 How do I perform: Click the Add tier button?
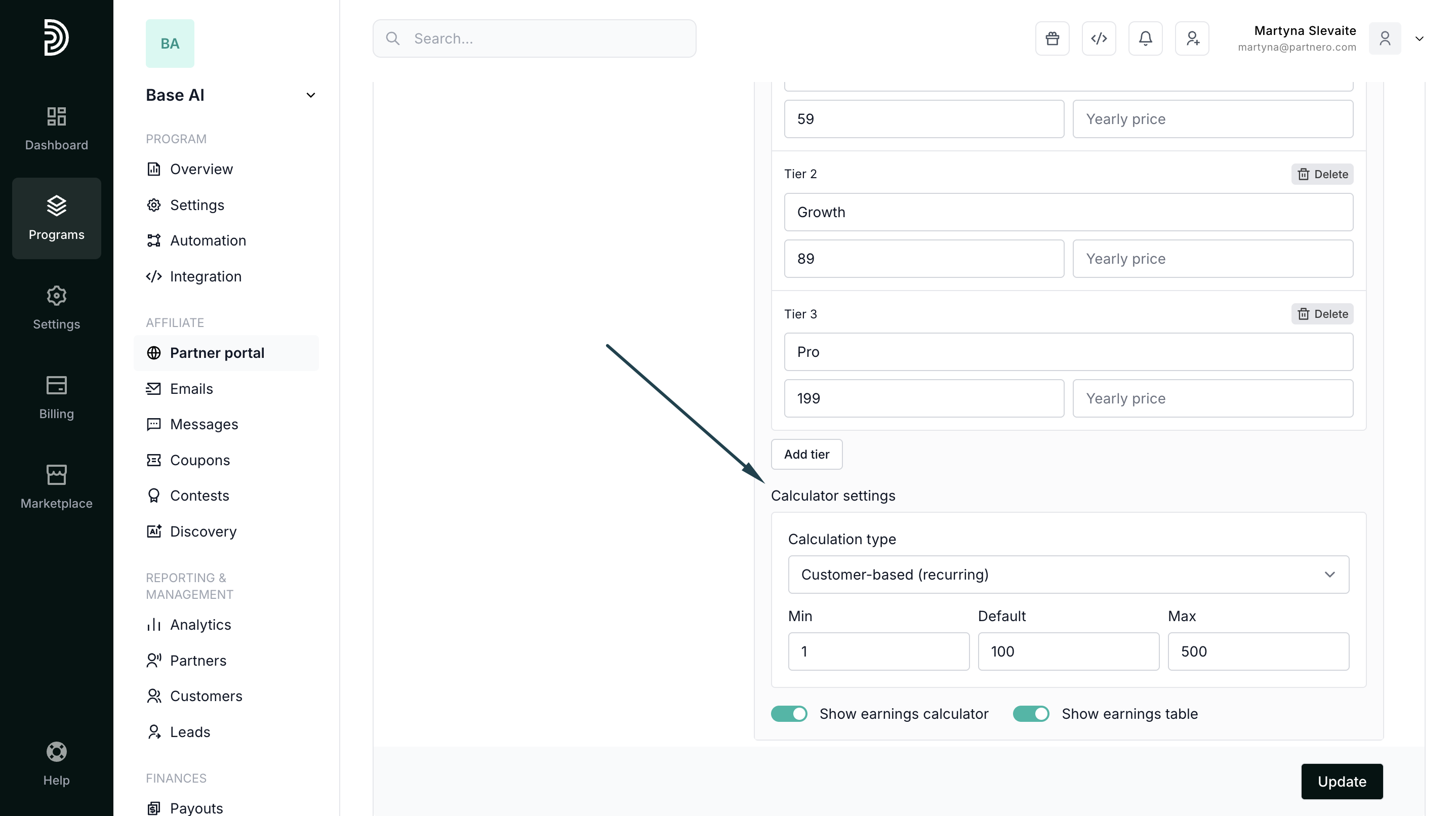(x=806, y=454)
